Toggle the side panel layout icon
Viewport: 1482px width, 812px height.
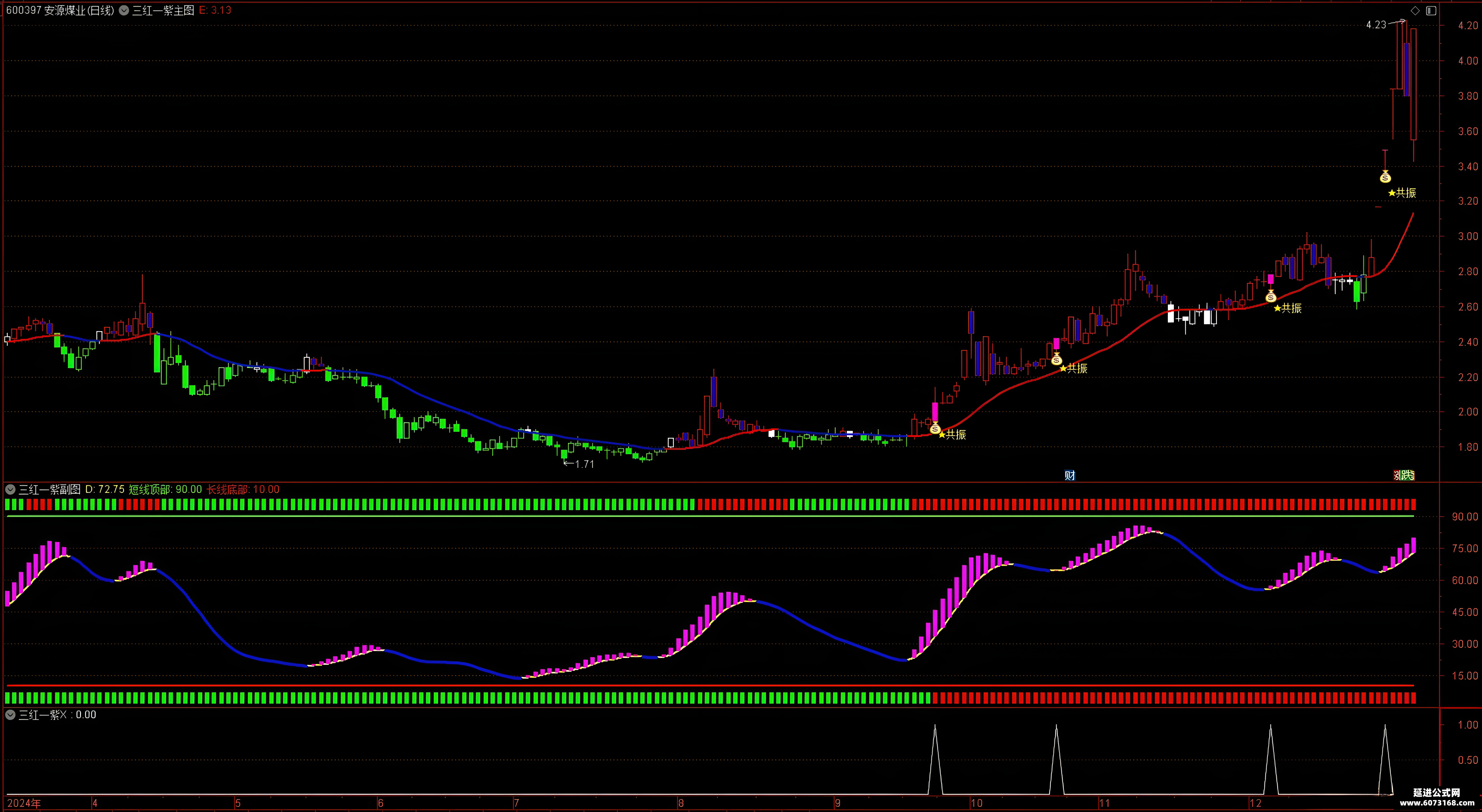(x=1431, y=10)
